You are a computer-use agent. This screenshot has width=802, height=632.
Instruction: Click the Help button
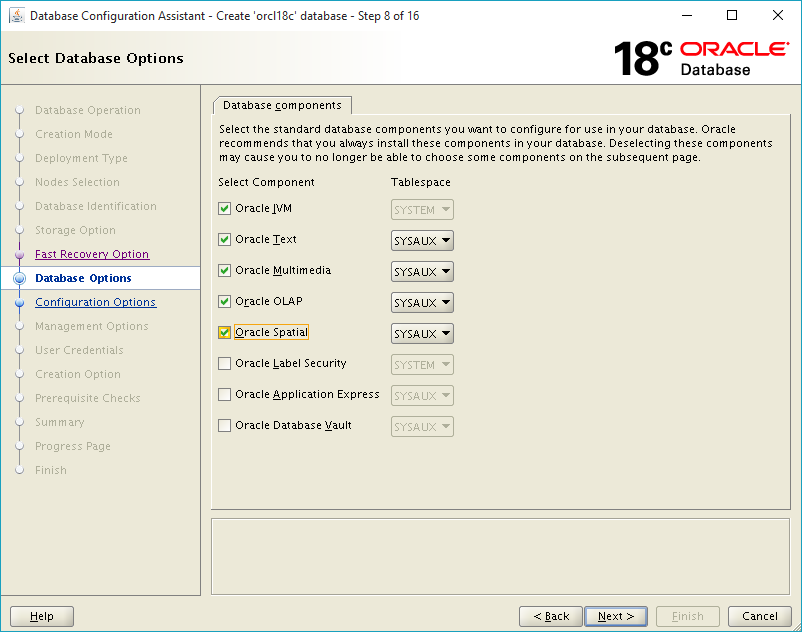42,616
